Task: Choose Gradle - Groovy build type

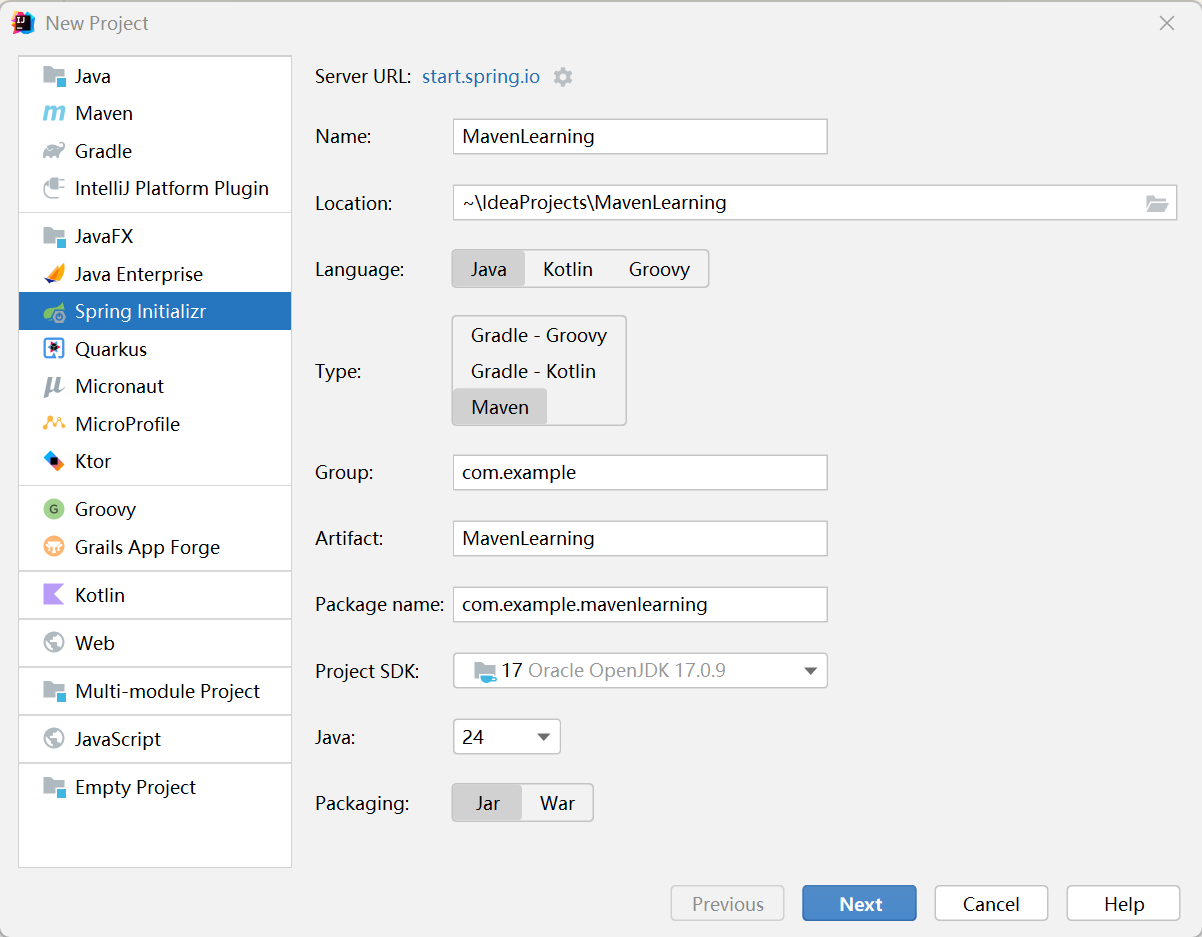Action: coord(539,335)
